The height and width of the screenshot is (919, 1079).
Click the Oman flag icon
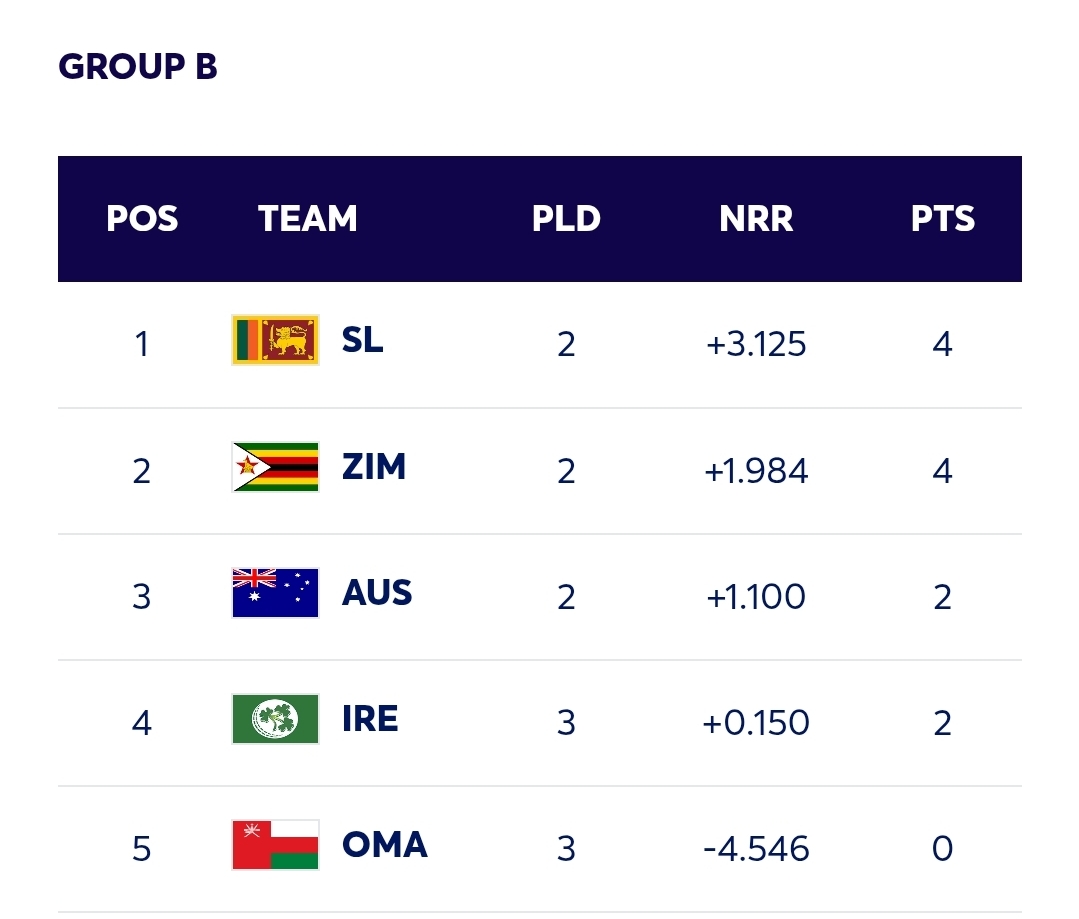tap(275, 845)
